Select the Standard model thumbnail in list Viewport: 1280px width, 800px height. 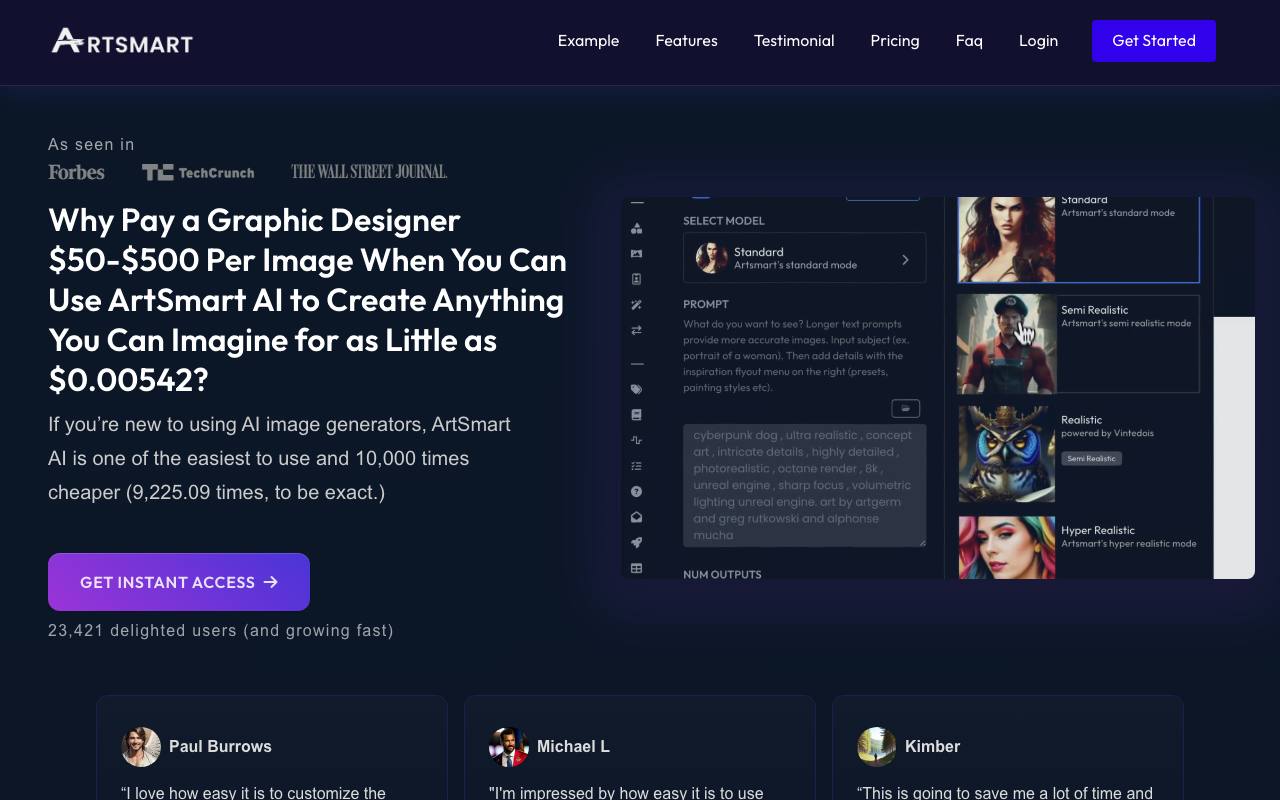(1007, 239)
